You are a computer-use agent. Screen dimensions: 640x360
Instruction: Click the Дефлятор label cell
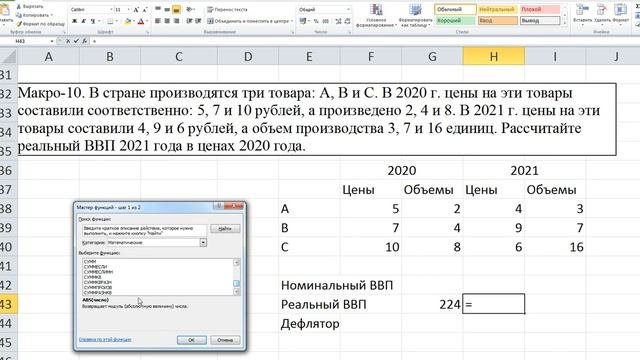click(310, 323)
